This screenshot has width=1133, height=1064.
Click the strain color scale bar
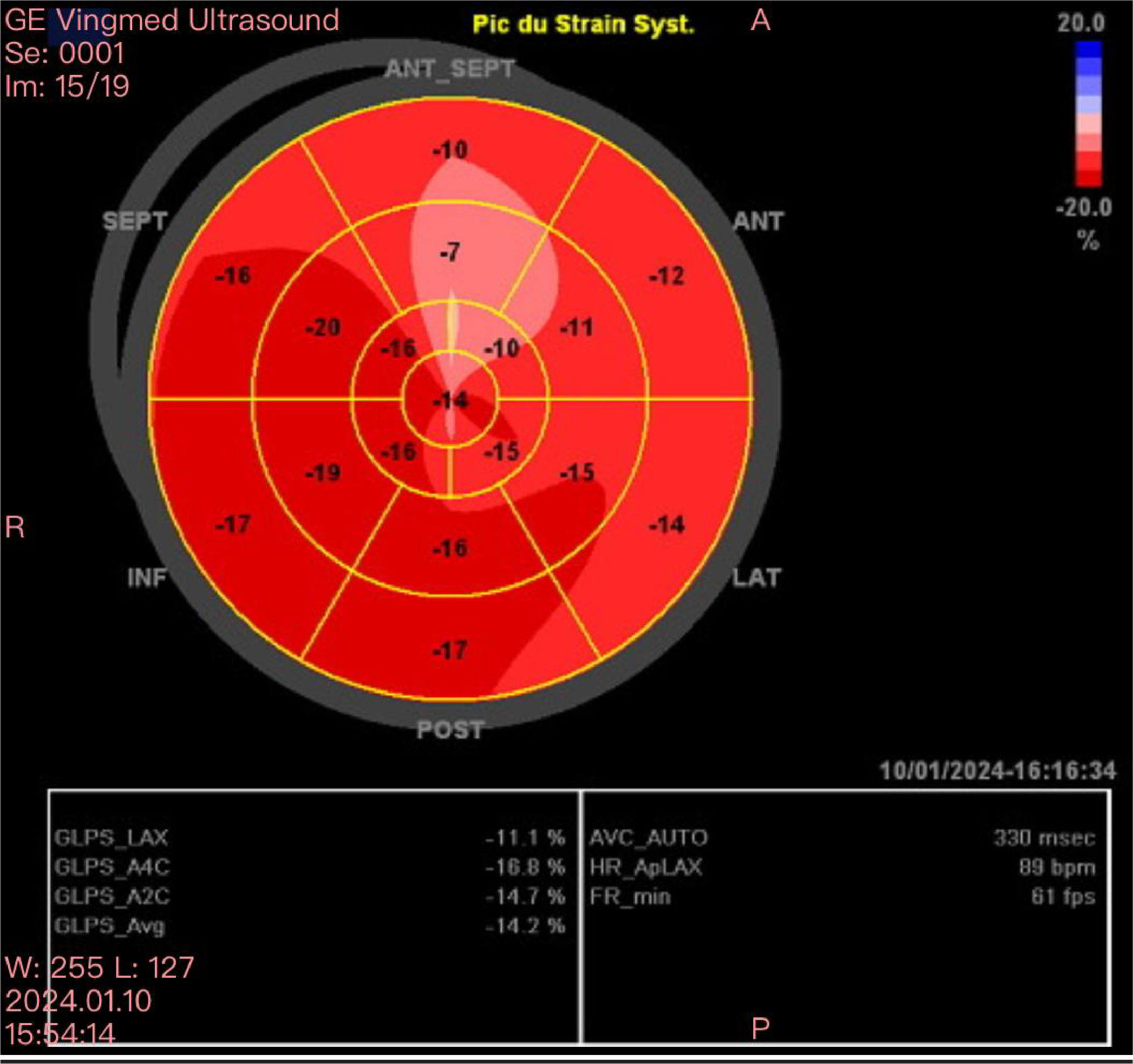(1088, 114)
